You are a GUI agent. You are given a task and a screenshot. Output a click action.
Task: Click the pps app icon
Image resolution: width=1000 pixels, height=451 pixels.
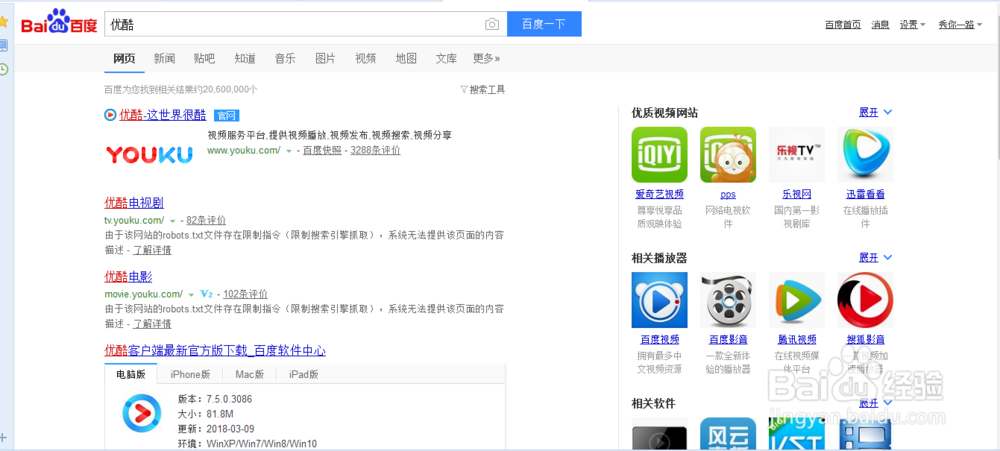click(x=728, y=155)
